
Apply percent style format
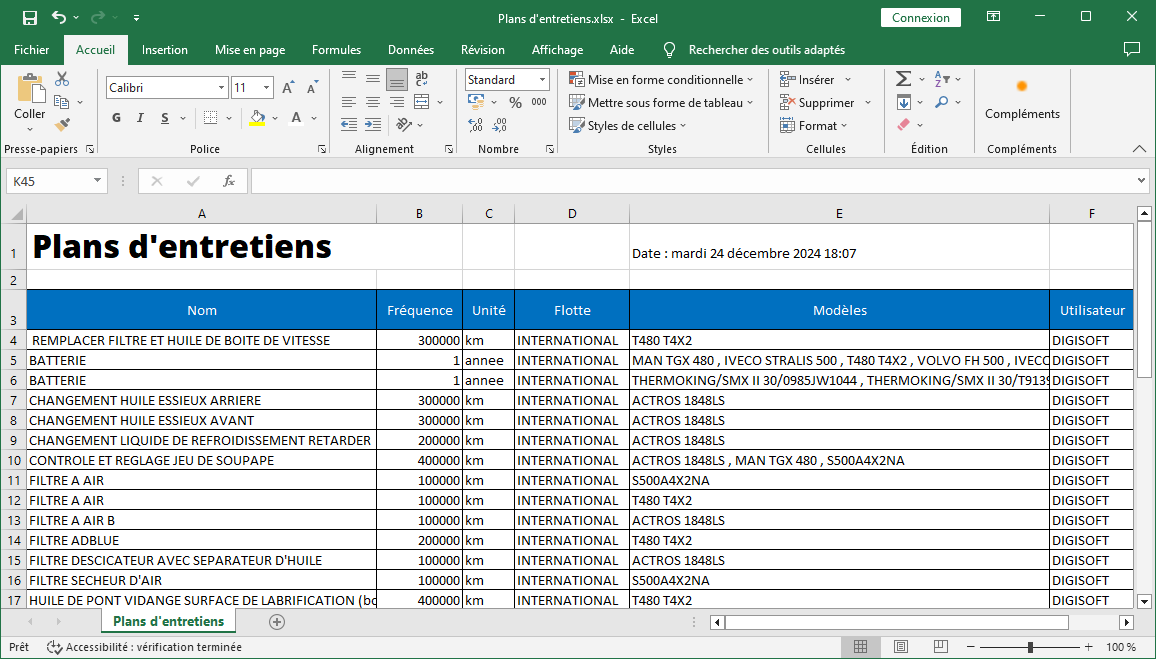[515, 102]
